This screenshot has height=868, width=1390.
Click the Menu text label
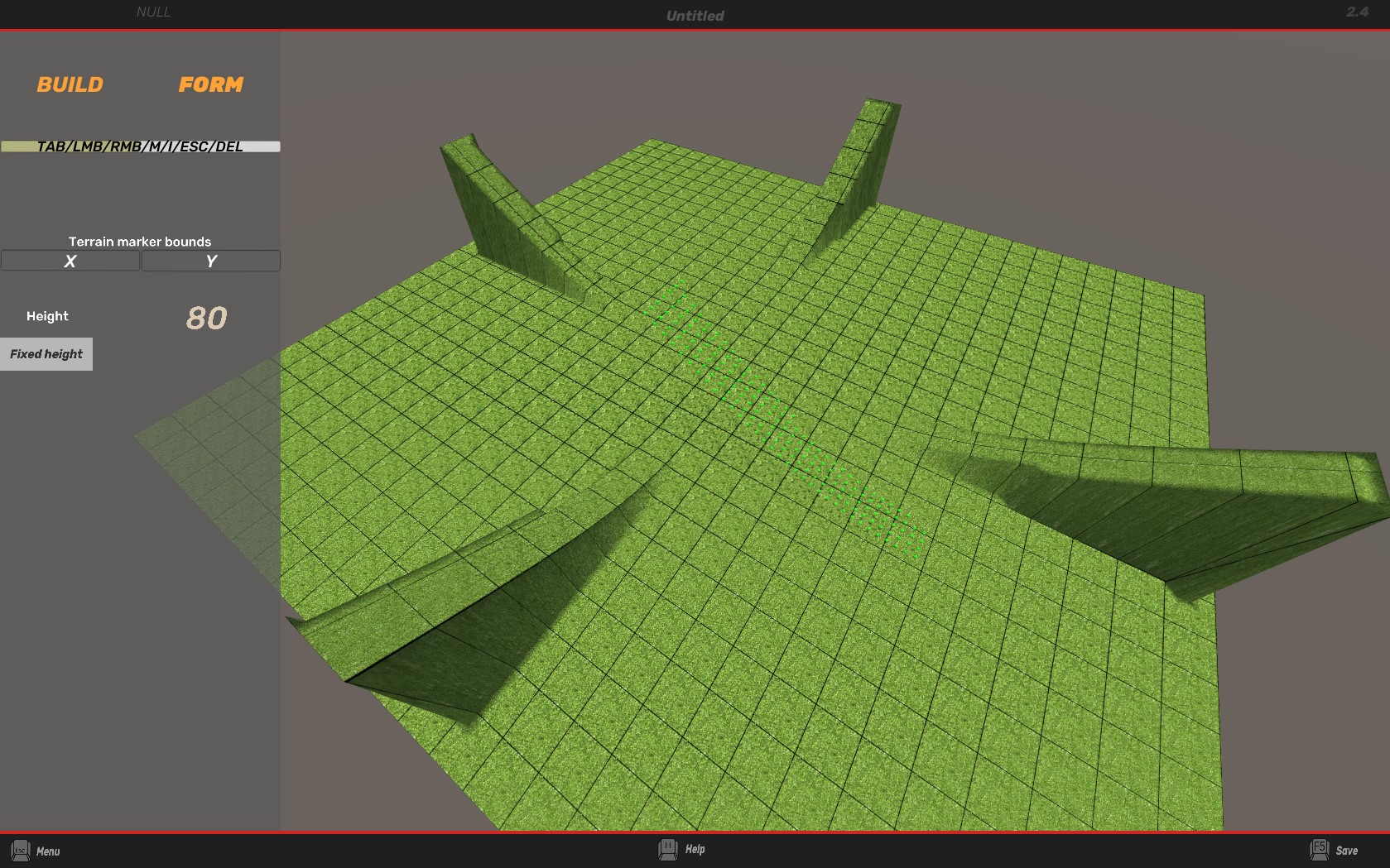click(x=48, y=851)
